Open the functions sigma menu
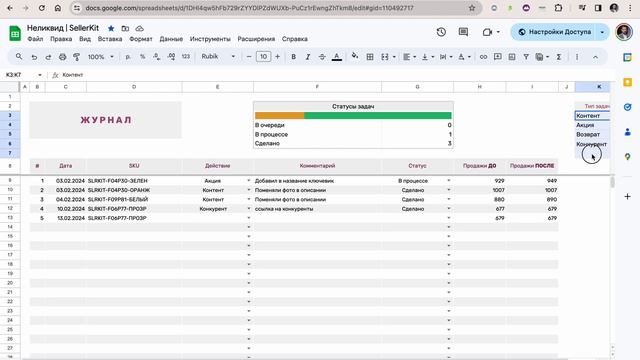Screen dimensions: 640x360 pyautogui.click(x=559, y=57)
